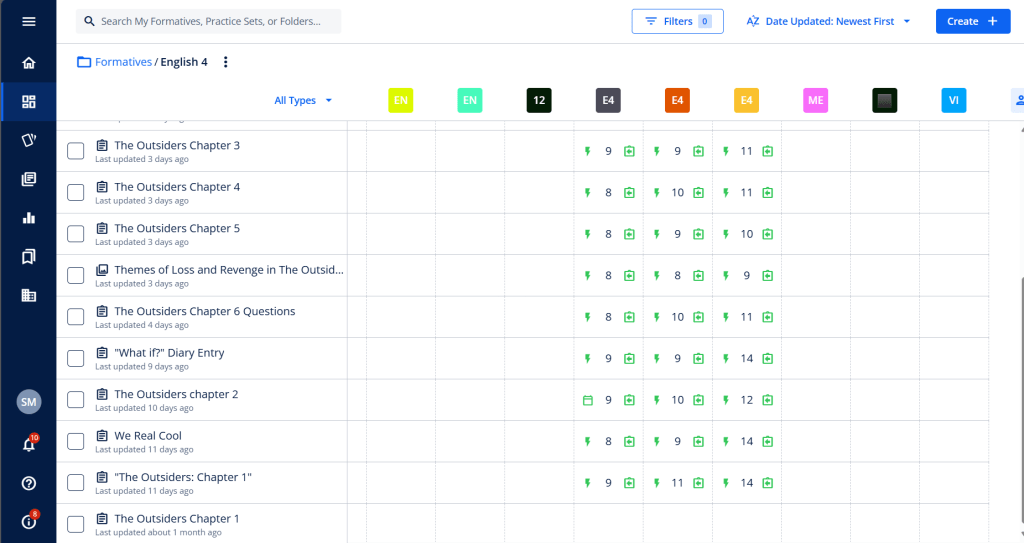This screenshot has width=1024, height=543.
Task: Expand the All Types dropdown
Action: coord(303,100)
